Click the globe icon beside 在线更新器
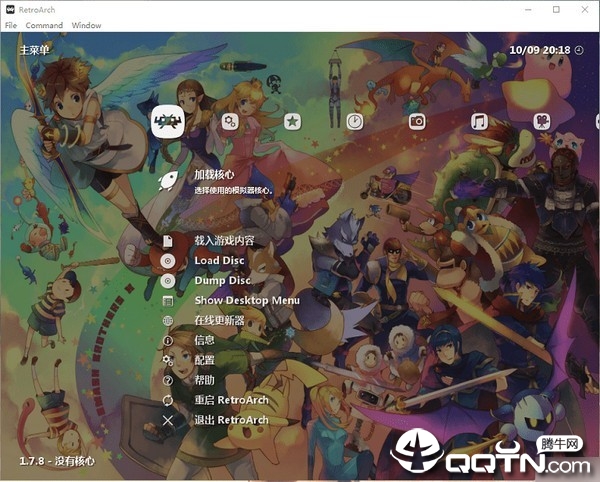The width and height of the screenshot is (600, 482). click(168, 321)
